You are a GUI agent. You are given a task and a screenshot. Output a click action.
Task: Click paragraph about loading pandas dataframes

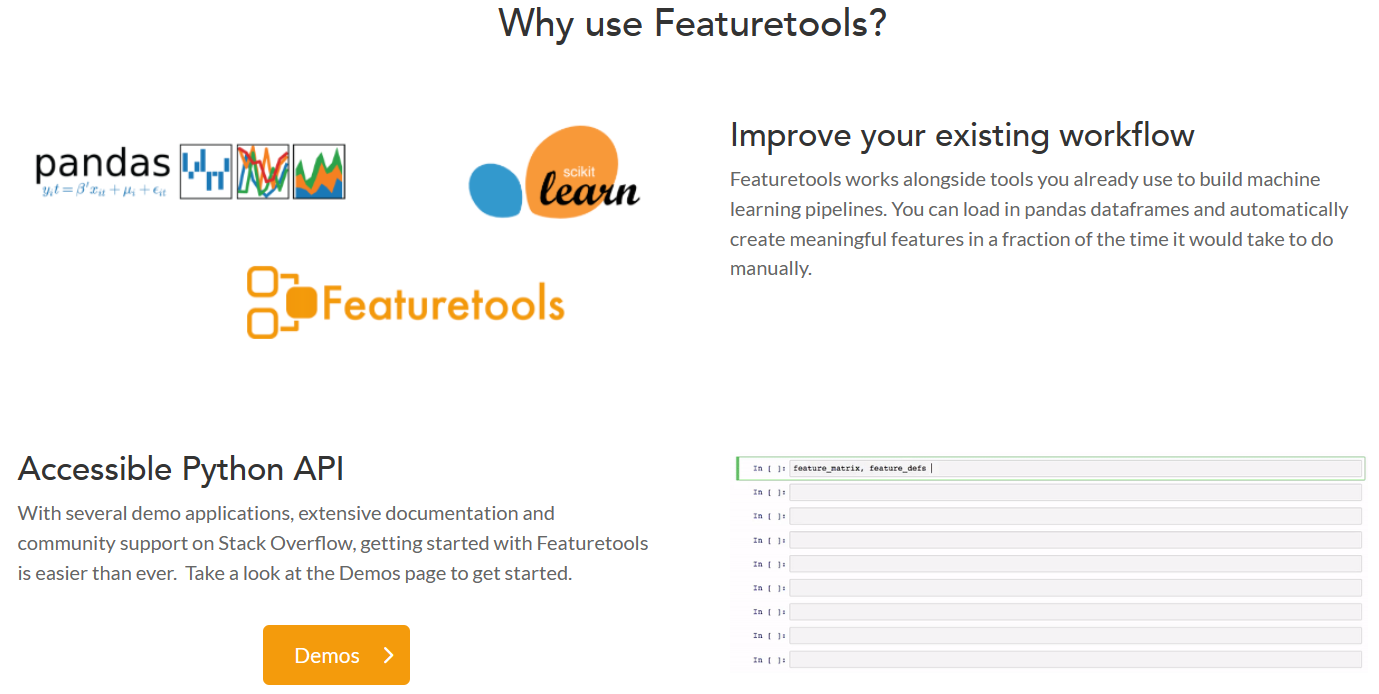click(x=1039, y=224)
